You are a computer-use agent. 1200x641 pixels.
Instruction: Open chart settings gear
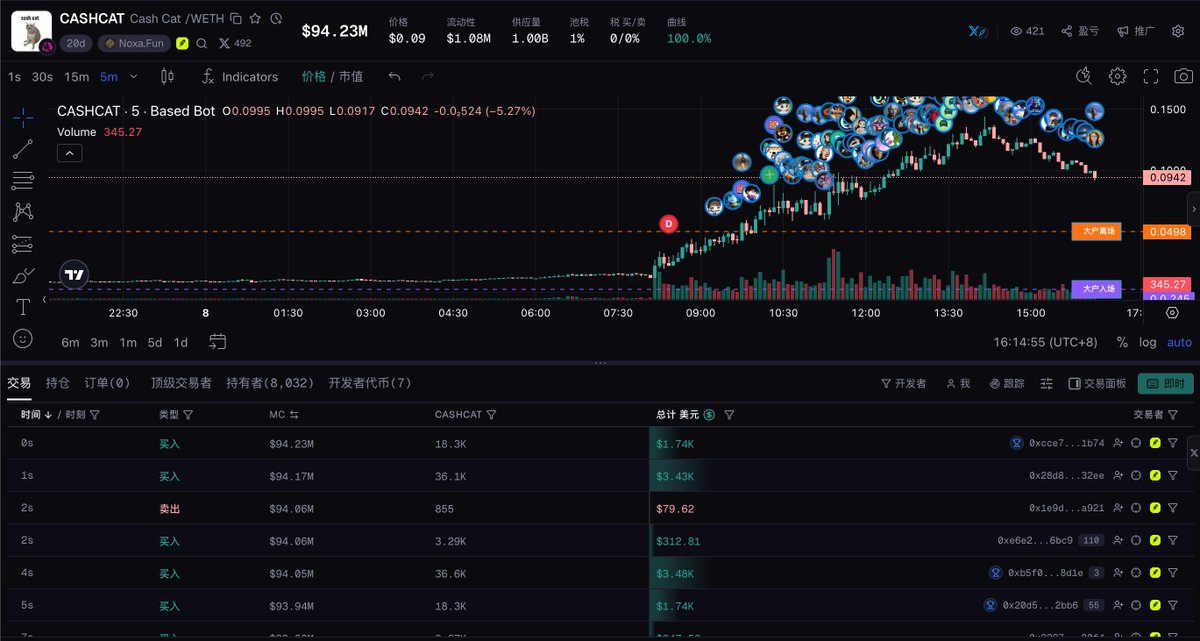point(1117,76)
